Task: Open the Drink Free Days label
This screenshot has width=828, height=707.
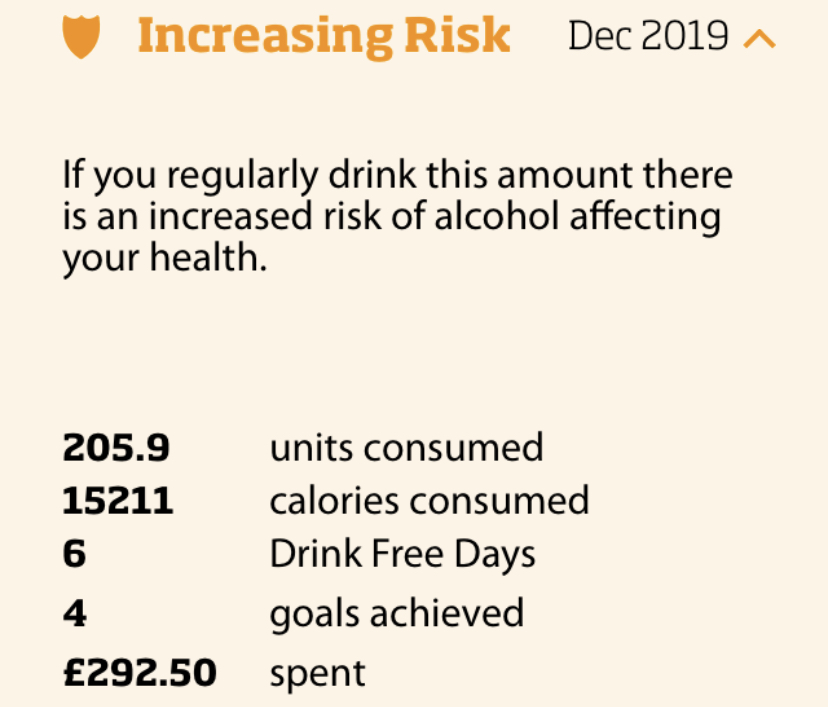Action: (402, 555)
